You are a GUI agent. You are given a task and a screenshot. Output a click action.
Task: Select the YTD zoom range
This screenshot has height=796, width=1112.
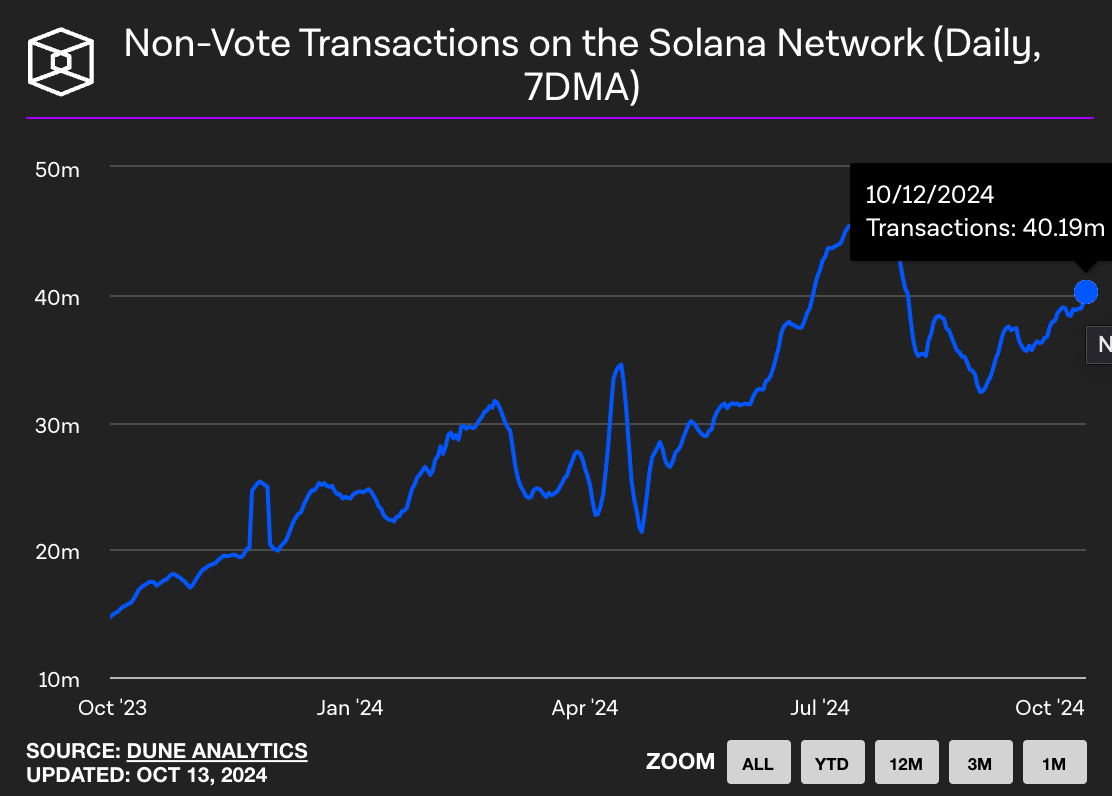click(832, 762)
